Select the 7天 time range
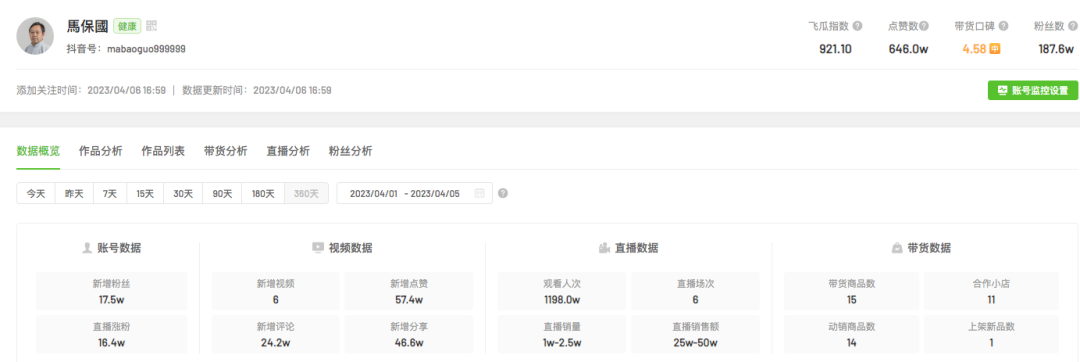Image resolution: width=1080 pixels, height=362 pixels. 110,193
